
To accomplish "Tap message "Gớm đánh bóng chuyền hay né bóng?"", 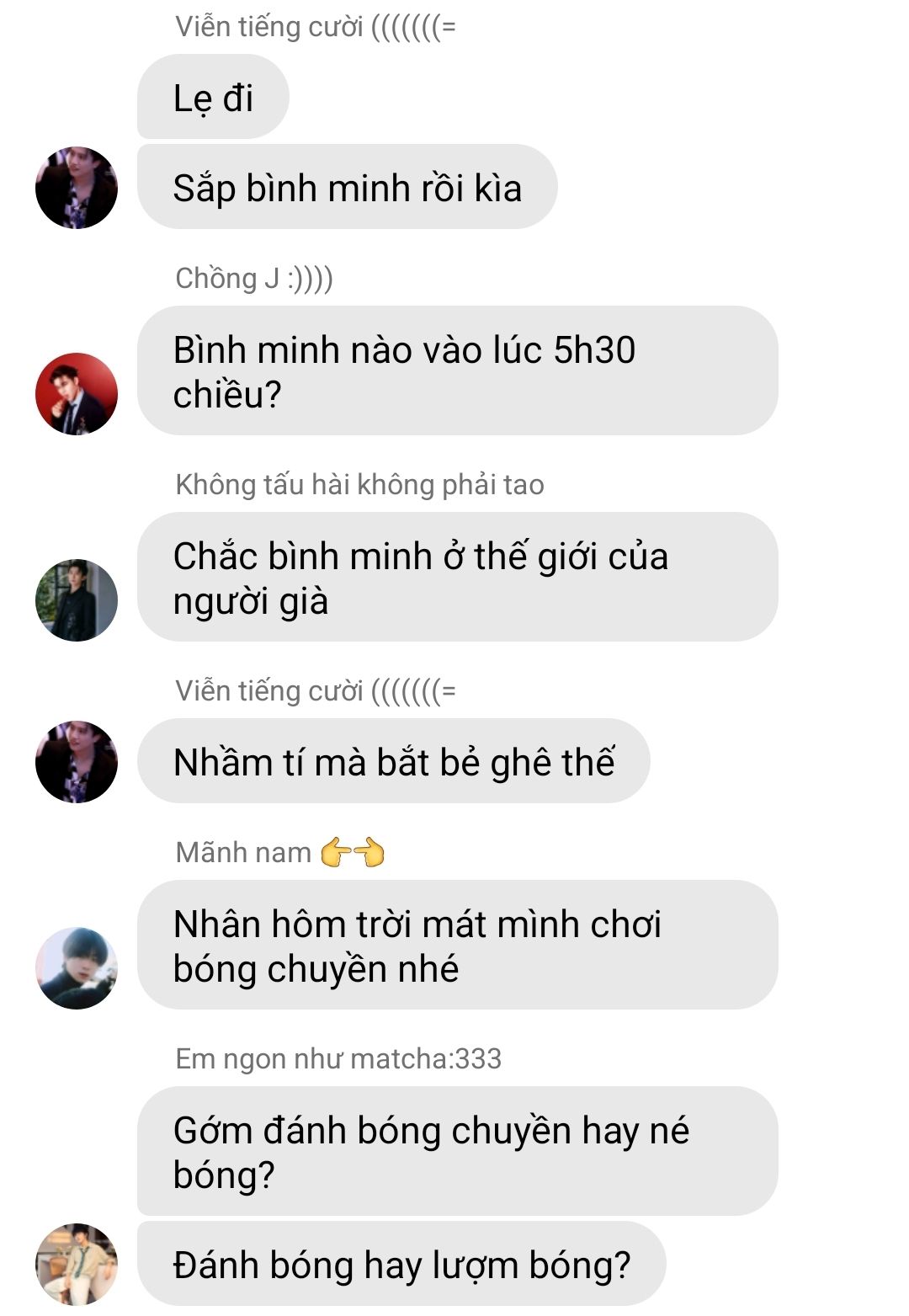I will (x=458, y=1151).
